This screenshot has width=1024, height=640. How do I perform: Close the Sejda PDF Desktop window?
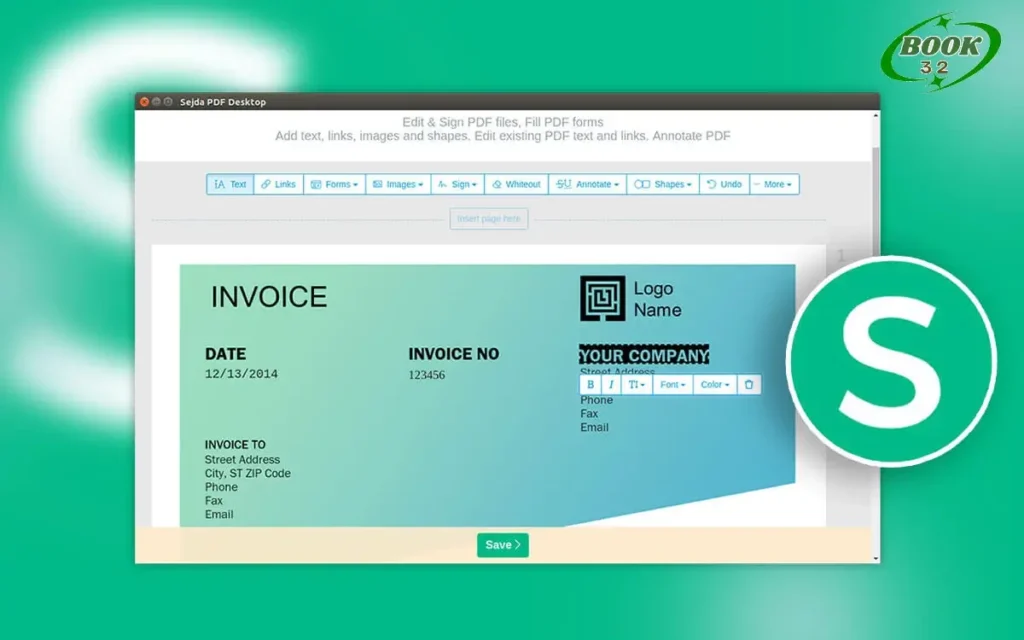(x=144, y=102)
